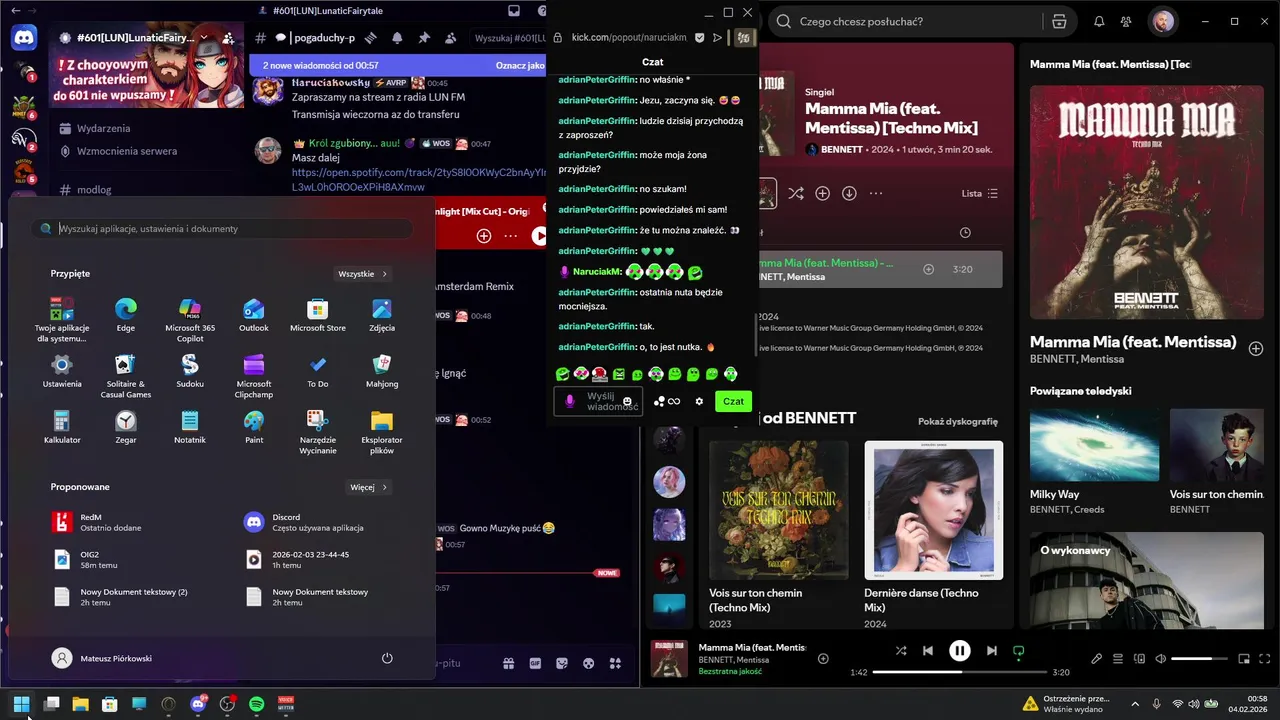The height and width of the screenshot is (720, 1280).
Task: Open Eksplorator plików from Start
Action: click(382, 431)
